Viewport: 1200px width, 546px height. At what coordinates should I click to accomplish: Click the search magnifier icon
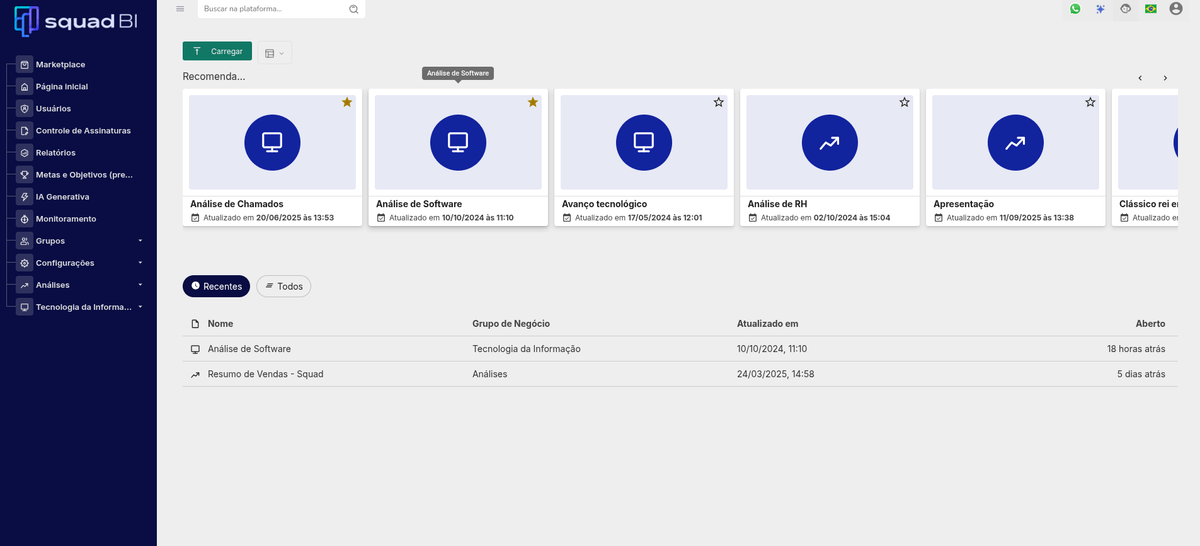point(353,9)
